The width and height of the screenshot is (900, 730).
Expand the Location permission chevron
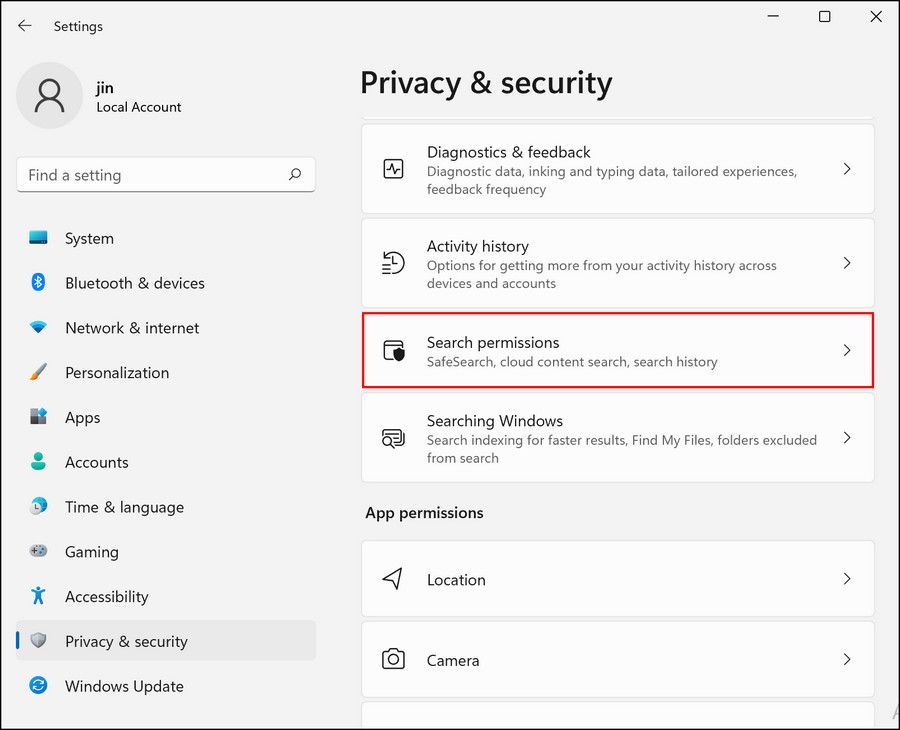click(x=846, y=579)
